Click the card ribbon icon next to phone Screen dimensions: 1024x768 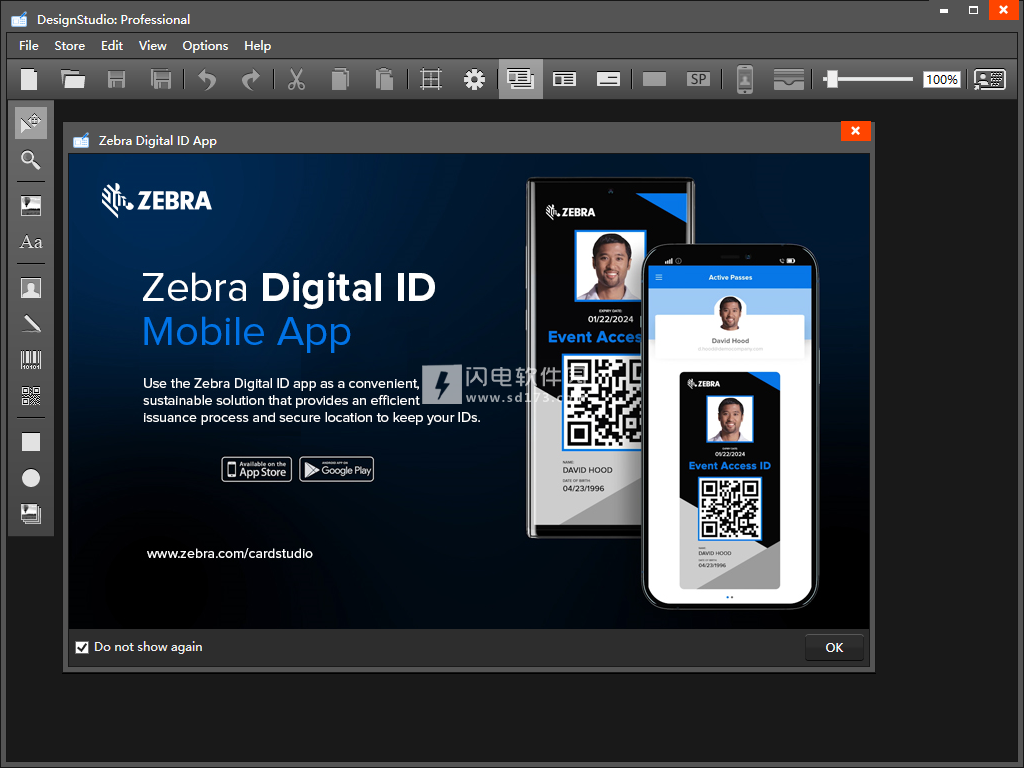coord(788,80)
